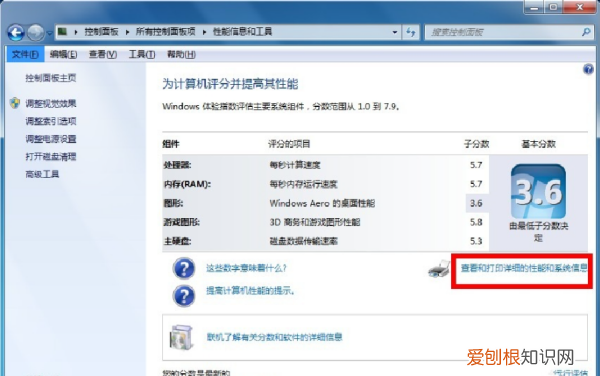Open the address bar history dropdown arrow
The height and width of the screenshot is (376, 600).
[395, 32]
